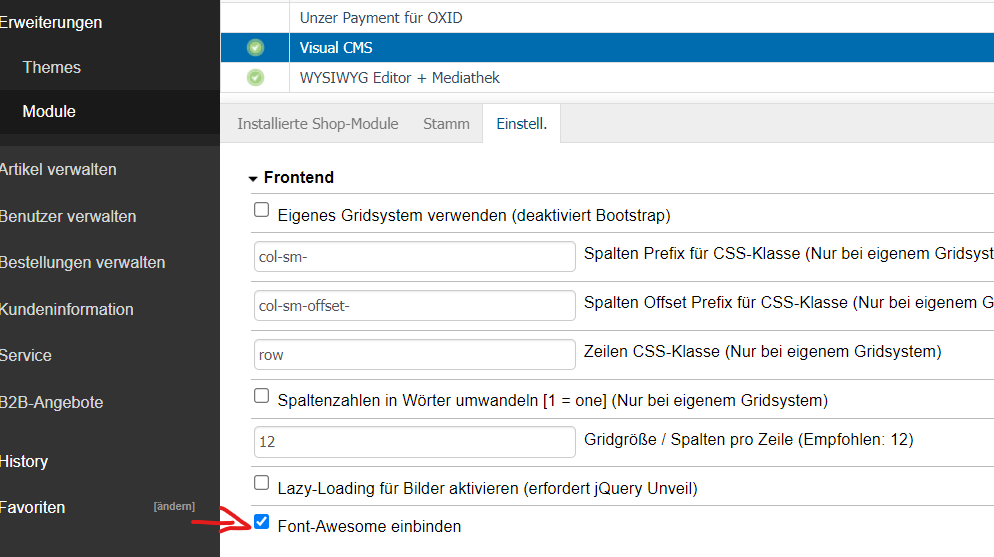Select Unzer Payment für OXID module
This screenshot has height=557, width=994.
[381, 17]
